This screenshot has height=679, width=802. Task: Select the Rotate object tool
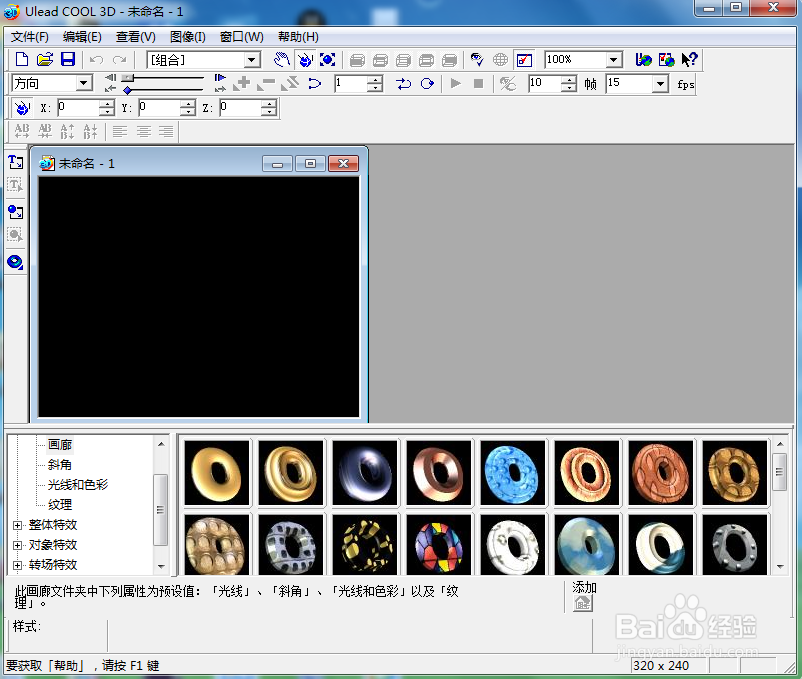coord(305,60)
